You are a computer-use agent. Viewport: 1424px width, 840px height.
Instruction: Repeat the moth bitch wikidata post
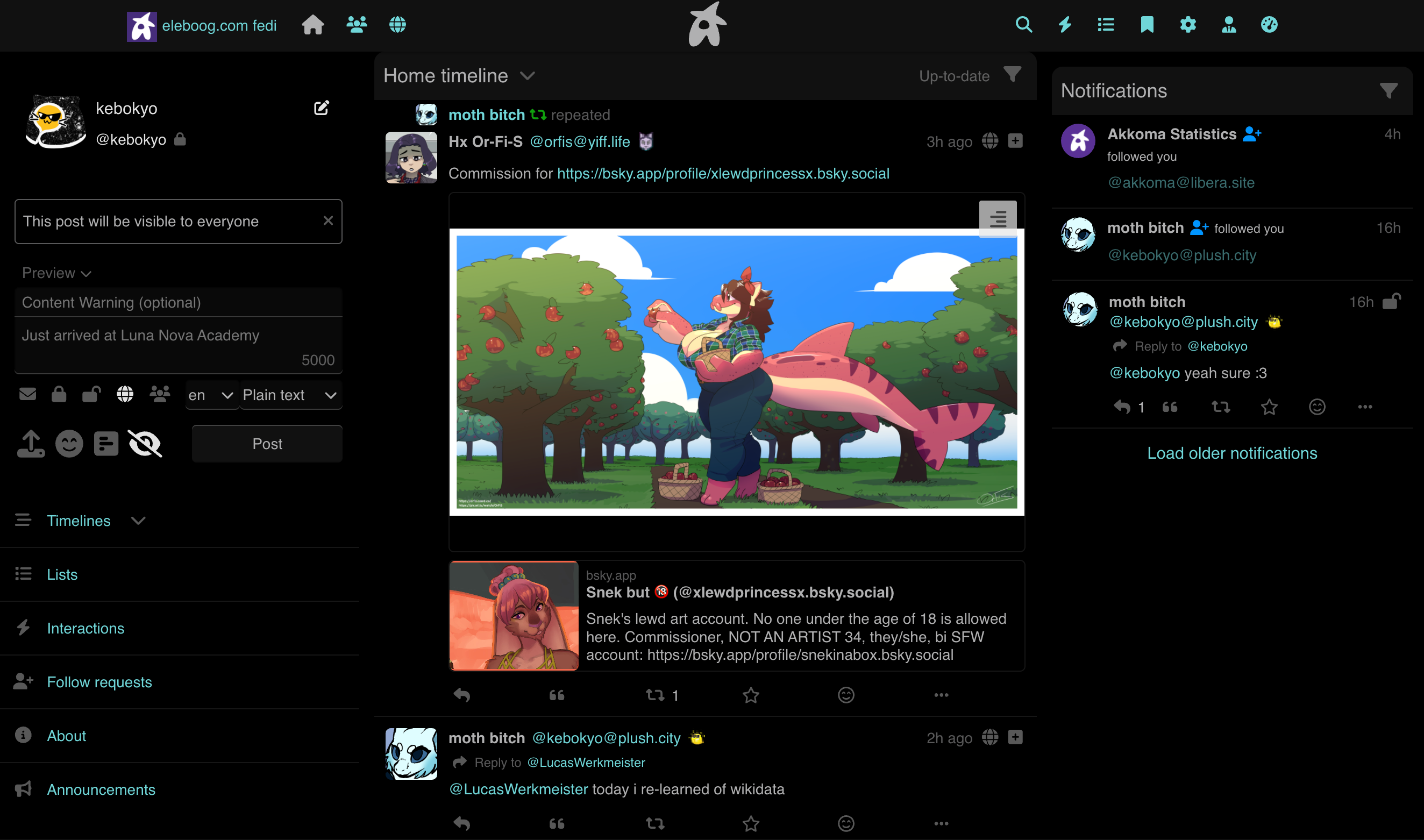point(655,823)
